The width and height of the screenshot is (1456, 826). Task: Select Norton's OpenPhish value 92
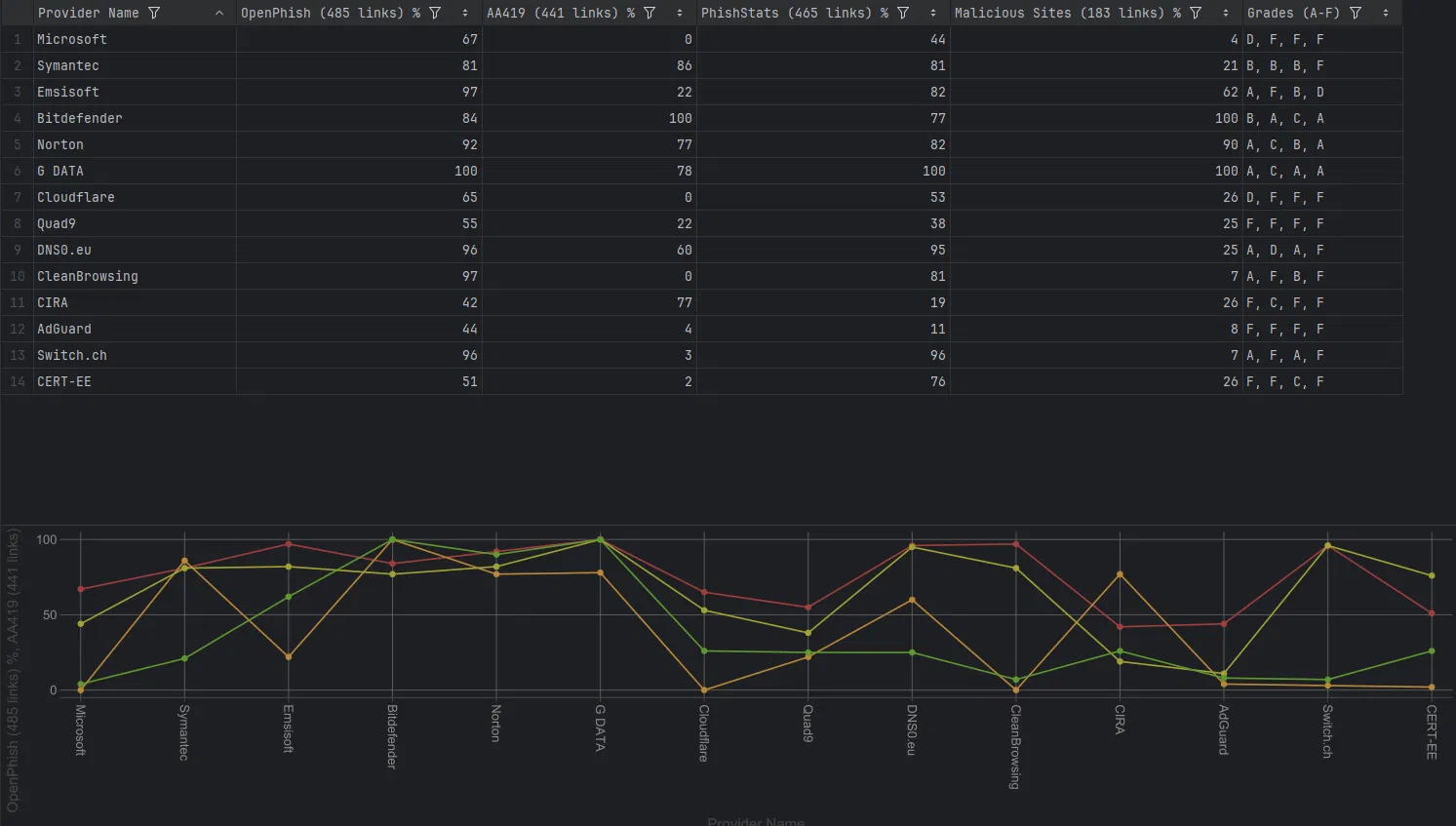point(359,144)
